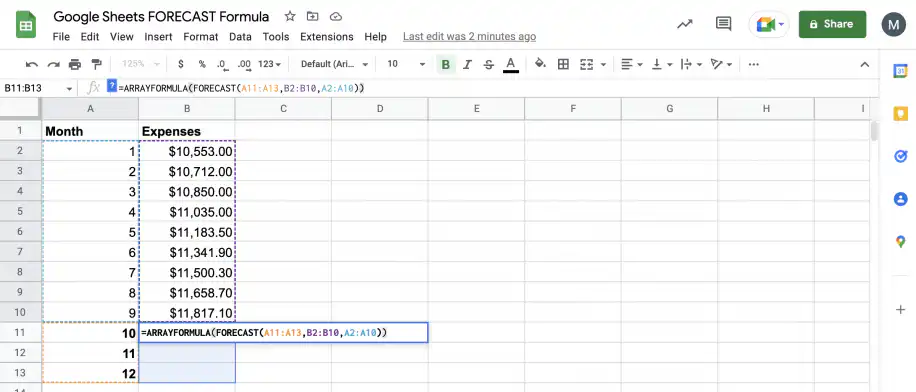The width and height of the screenshot is (916, 392).
Task: Check the cloud document status icon
Action: pos(335,16)
